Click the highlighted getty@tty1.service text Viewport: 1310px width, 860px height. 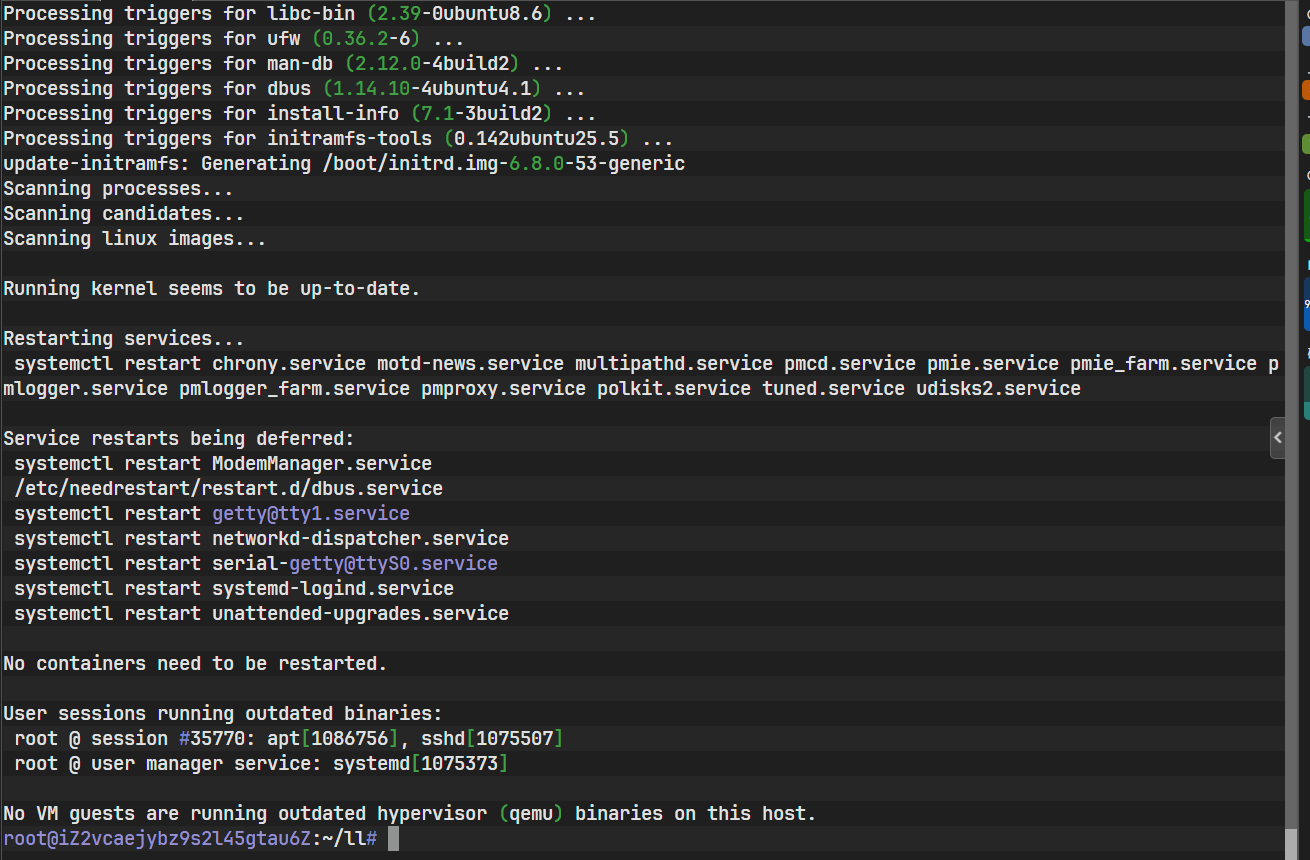click(x=311, y=514)
